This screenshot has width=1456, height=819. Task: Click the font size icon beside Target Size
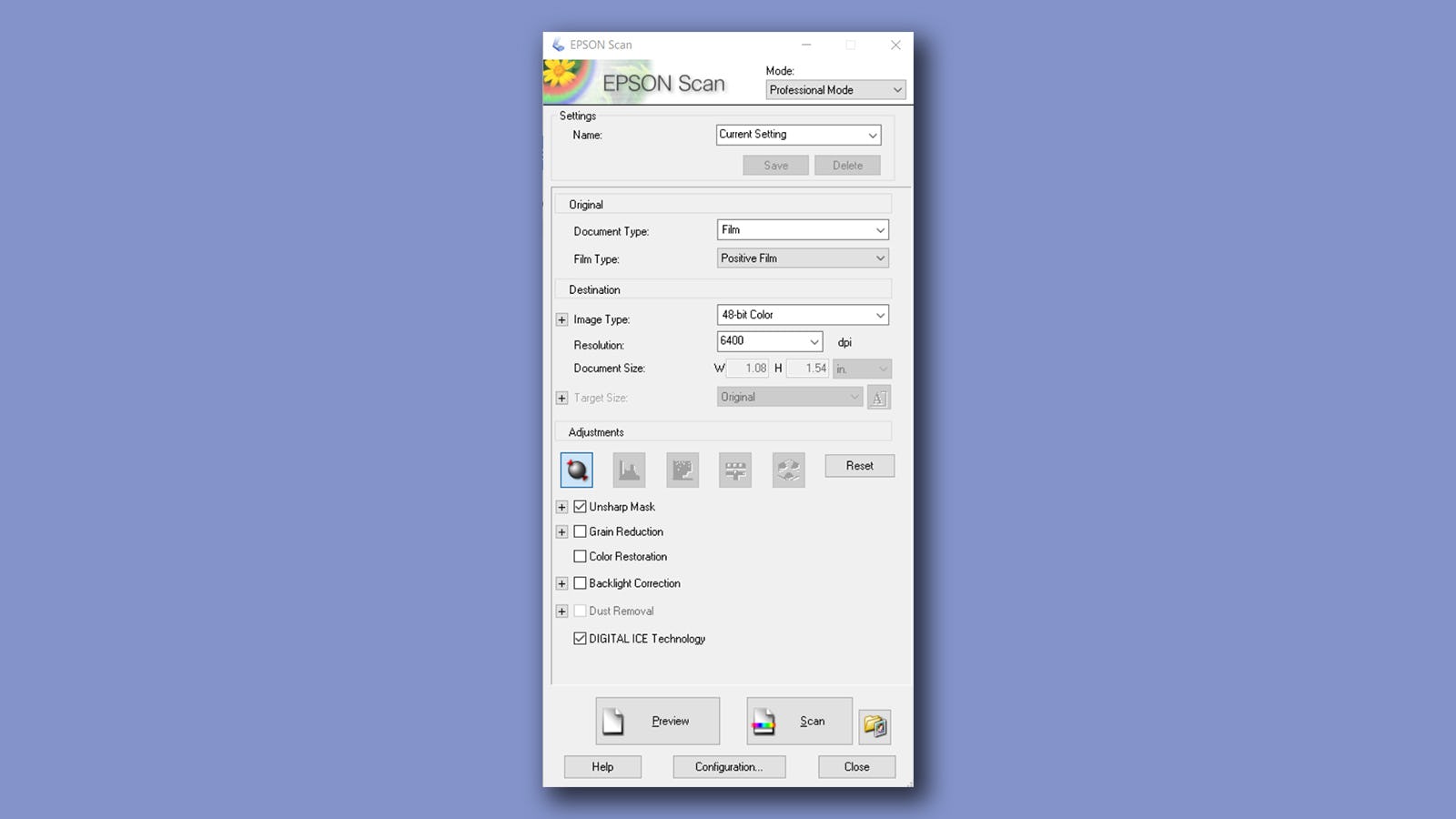(x=878, y=398)
